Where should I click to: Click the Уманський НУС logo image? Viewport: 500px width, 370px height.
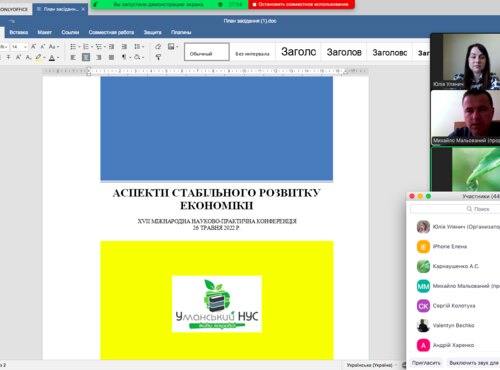tap(217, 304)
